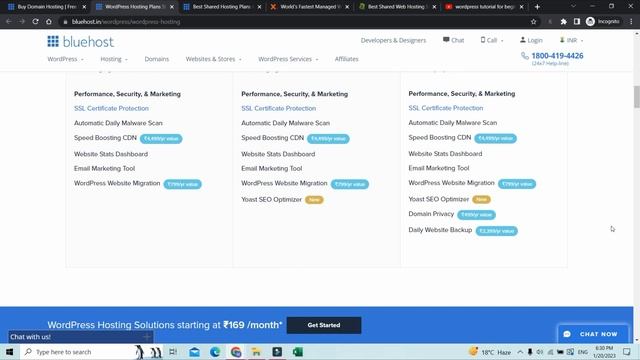The height and width of the screenshot is (360, 640).
Task: Open the Affiliates menu item
Action: [347, 59]
